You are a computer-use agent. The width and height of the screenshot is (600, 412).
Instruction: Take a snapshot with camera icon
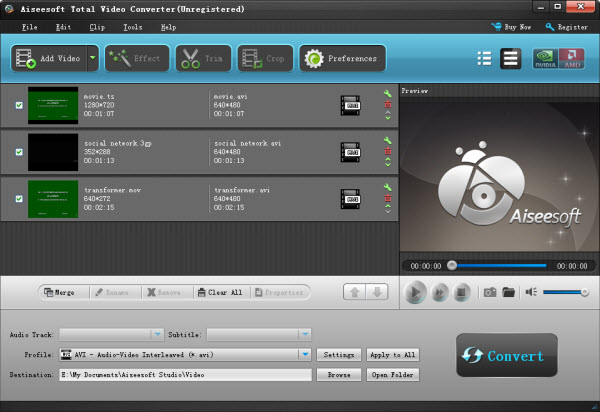tap(490, 292)
